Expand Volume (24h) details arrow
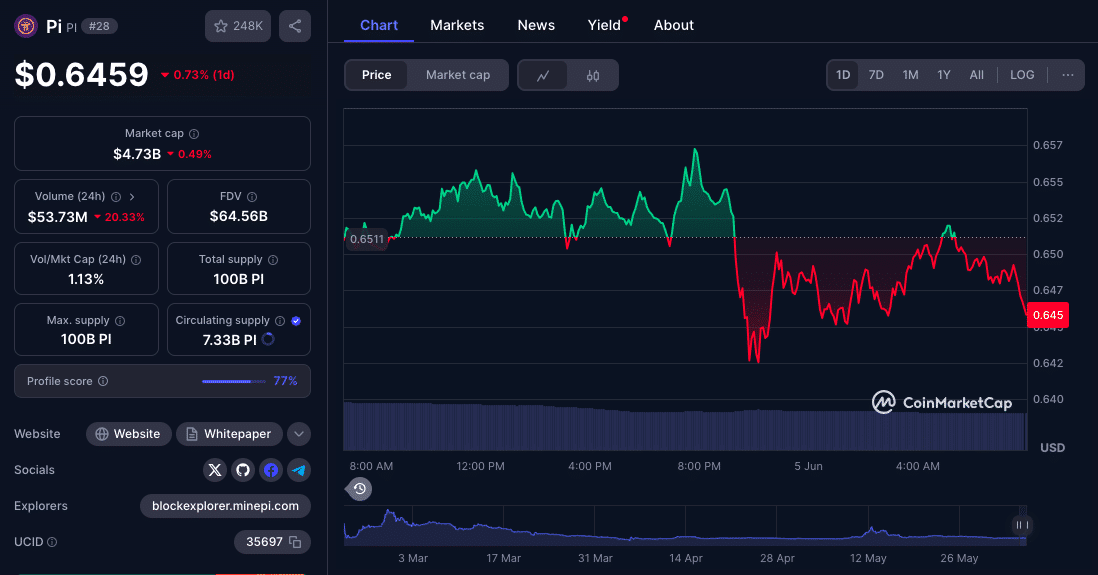Screen dimensions: 1098x575 pyautogui.click(x=132, y=197)
